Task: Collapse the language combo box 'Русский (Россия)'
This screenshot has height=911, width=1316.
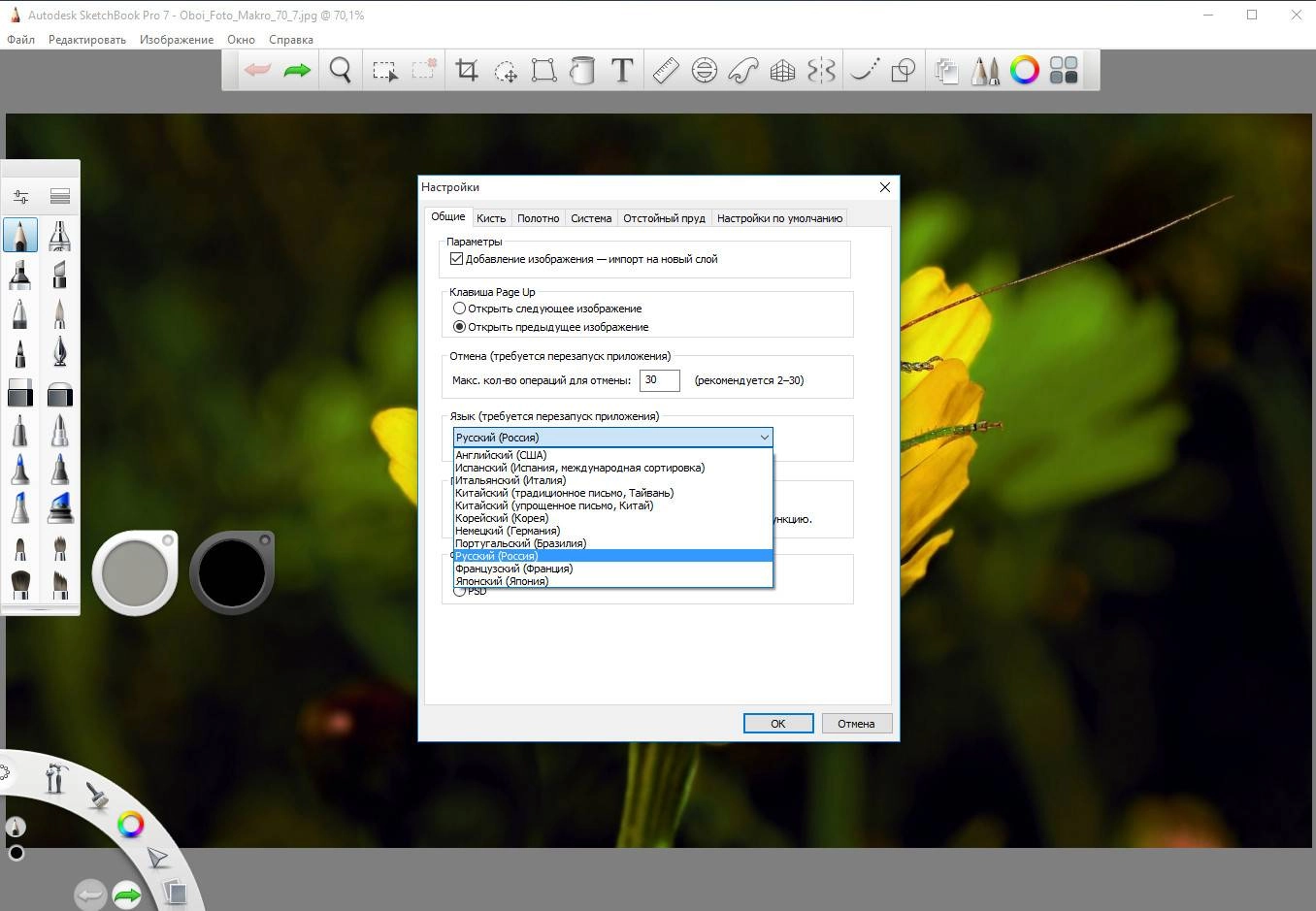Action: pos(613,438)
